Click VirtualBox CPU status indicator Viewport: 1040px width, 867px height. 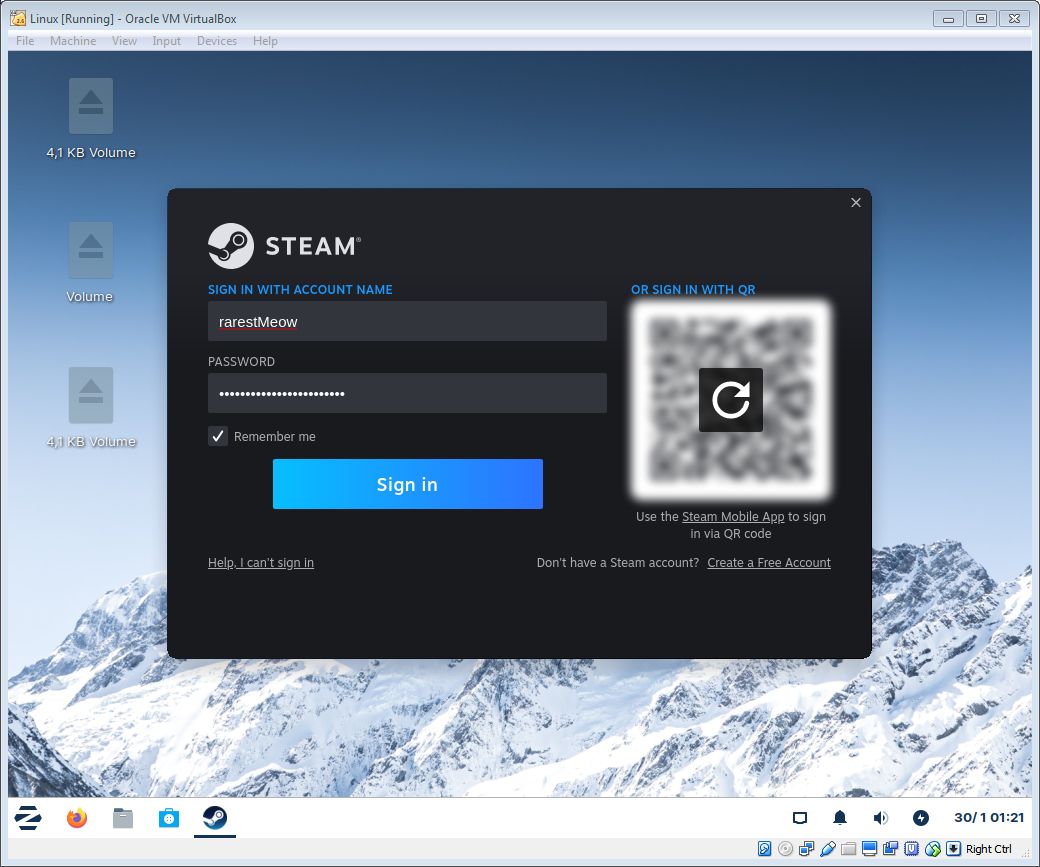pyautogui.click(x=912, y=848)
